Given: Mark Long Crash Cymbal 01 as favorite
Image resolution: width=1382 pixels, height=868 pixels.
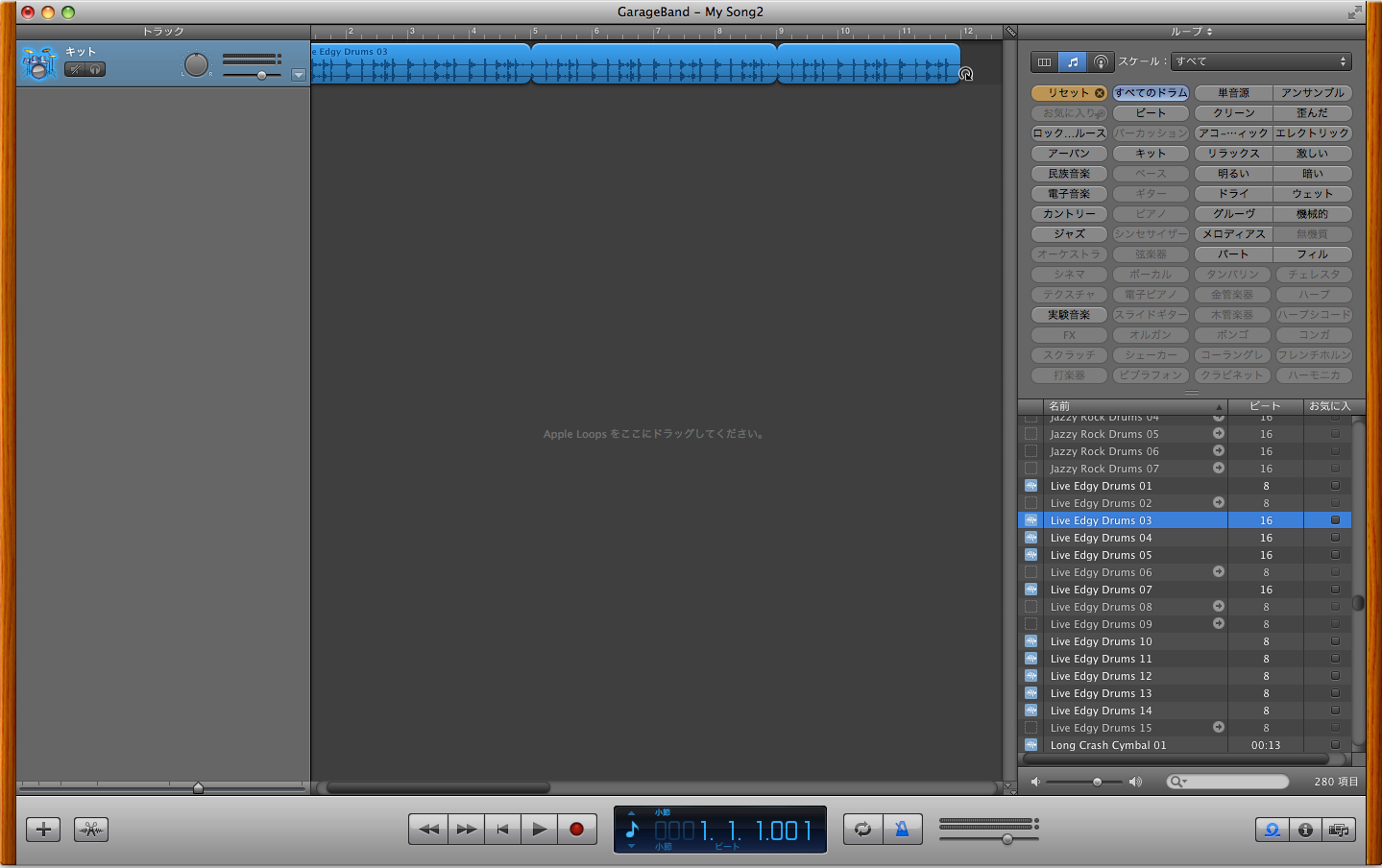Looking at the screenshot, I should tap(1335, 745).
